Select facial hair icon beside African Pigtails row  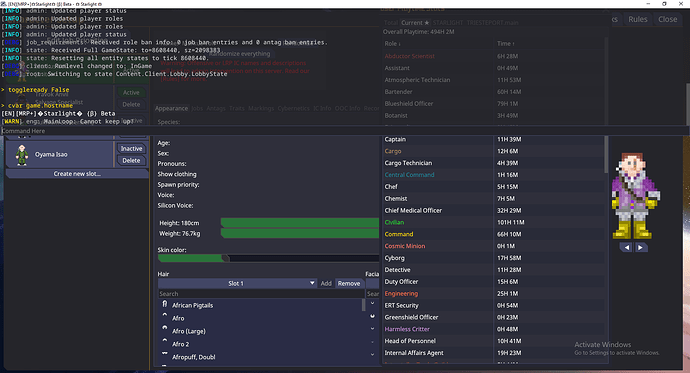tap(372, 304)
